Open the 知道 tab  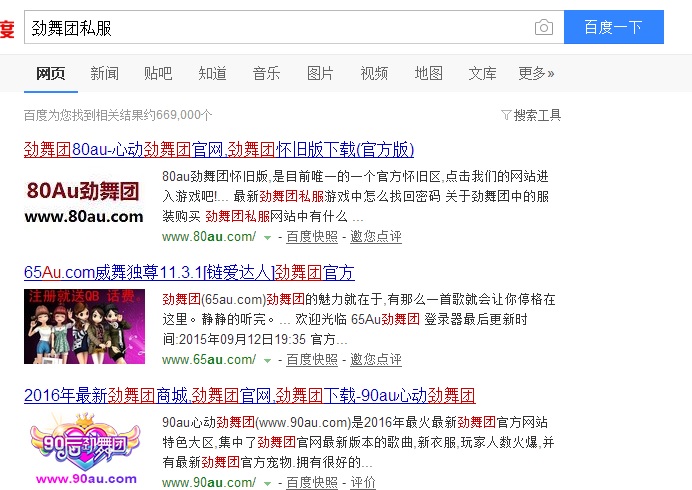click(x=212, y=73)
